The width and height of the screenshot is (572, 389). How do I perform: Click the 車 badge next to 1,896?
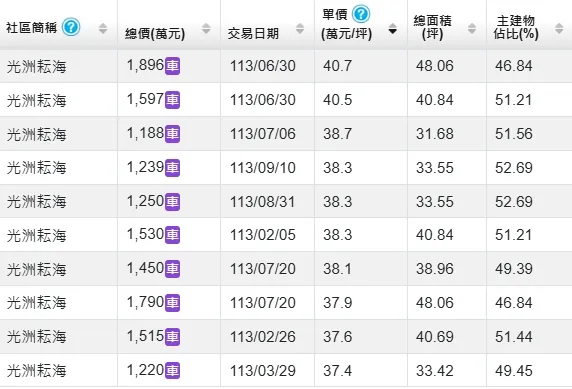pos(172,66)
